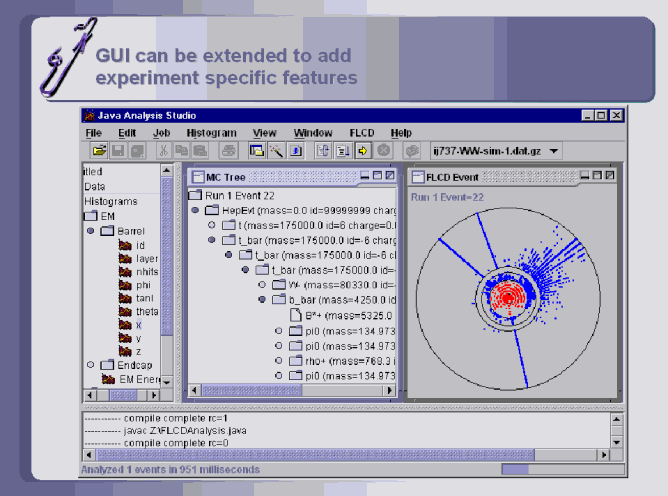This screenshot has width=668, height=496.
Task: Select the 'layer' histogram entry
Action: [146, 258]
